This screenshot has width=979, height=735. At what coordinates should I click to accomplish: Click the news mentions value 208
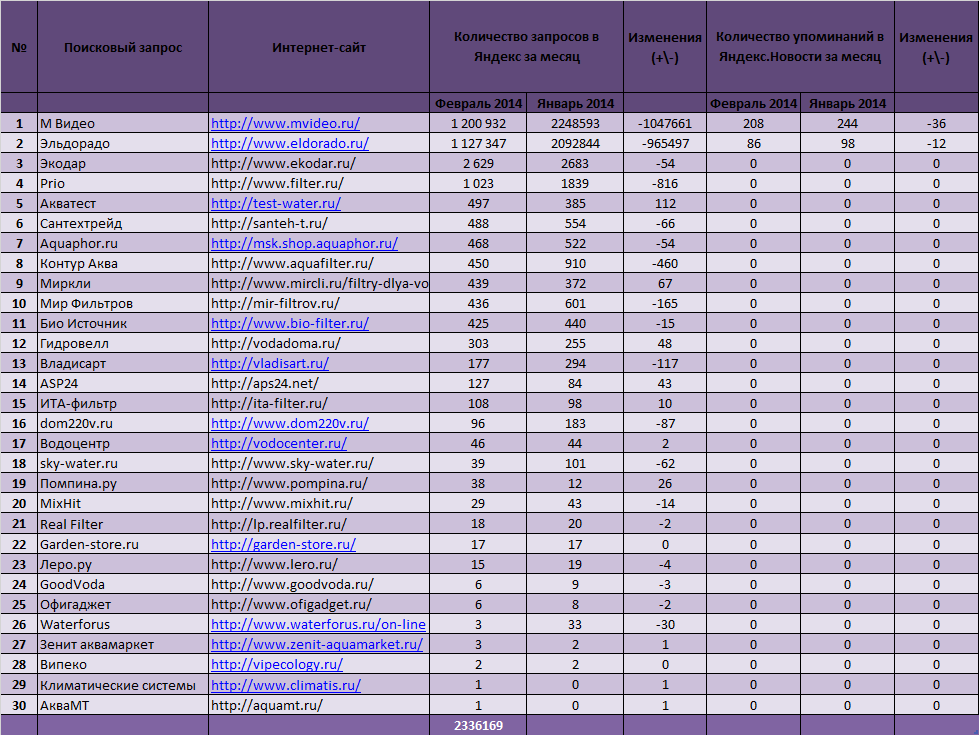point(754,124)
